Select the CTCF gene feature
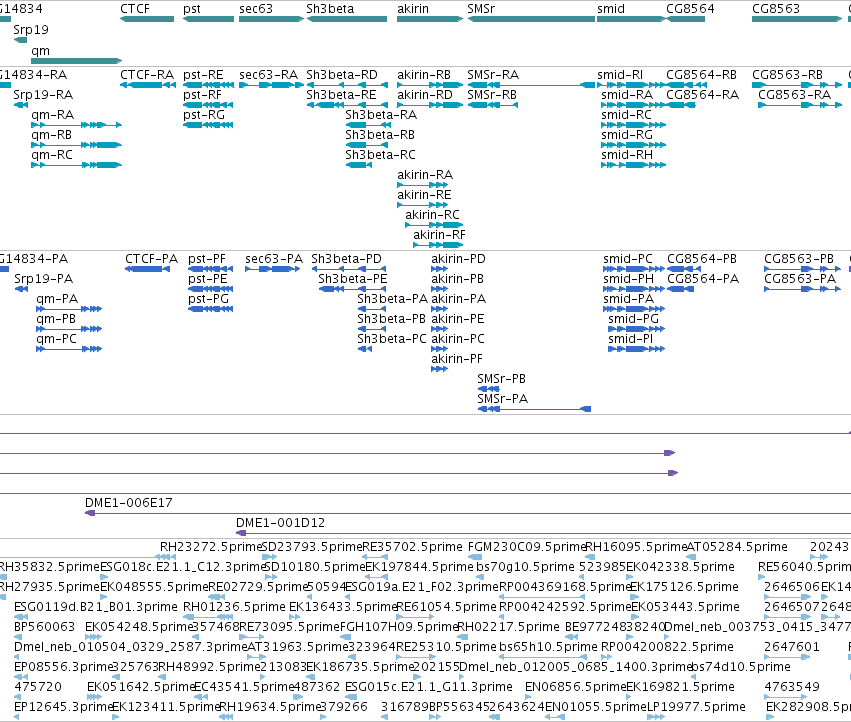851x722 pixels. [147, 19]
